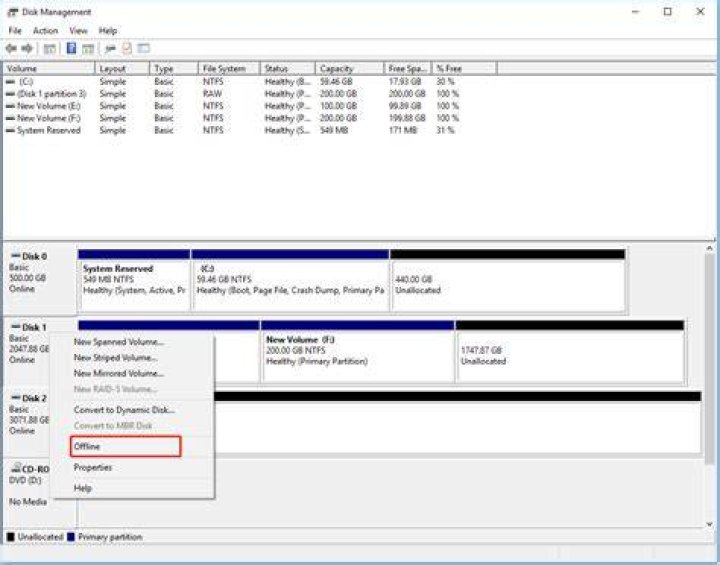This screenshot has height=565, width=720.
Task: Select the (C:) partition block on Disk 0
Action: (290, 280)
